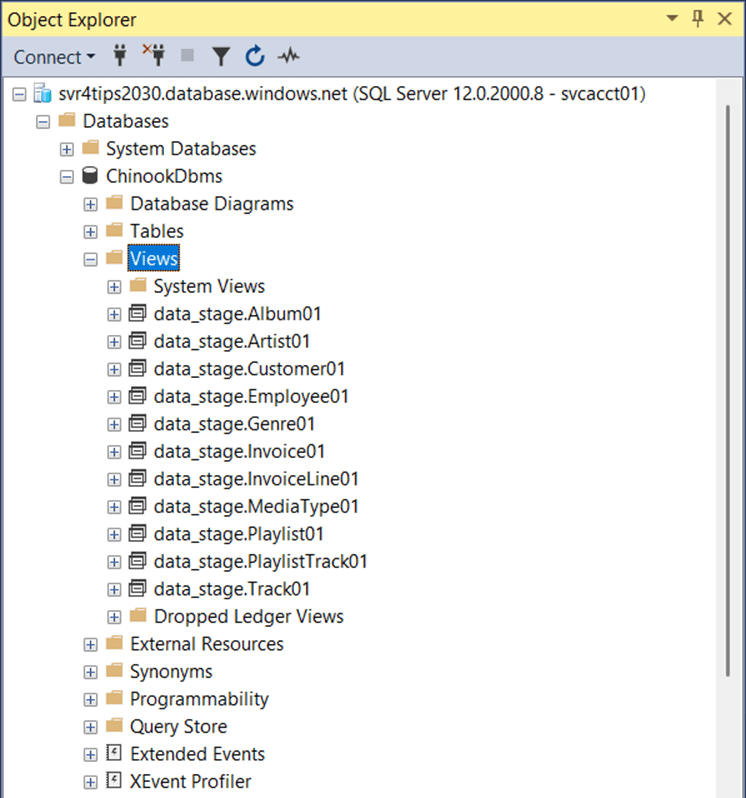Open the Object Explorer window position dropdown
The image size is (746, 798).
672,19
